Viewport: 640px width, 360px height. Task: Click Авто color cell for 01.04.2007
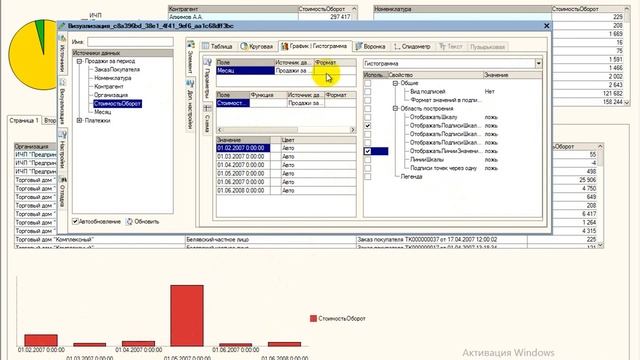click(318, 165)
